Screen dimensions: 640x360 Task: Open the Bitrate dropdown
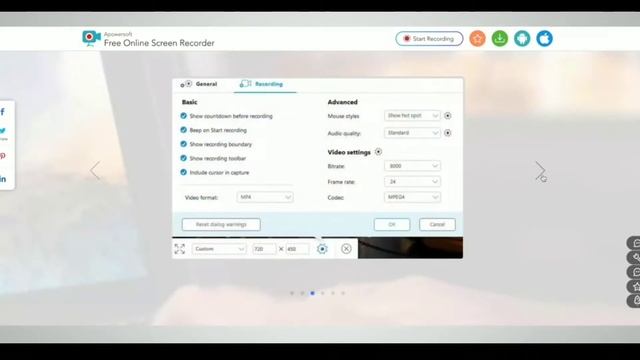tap(412, 166)
